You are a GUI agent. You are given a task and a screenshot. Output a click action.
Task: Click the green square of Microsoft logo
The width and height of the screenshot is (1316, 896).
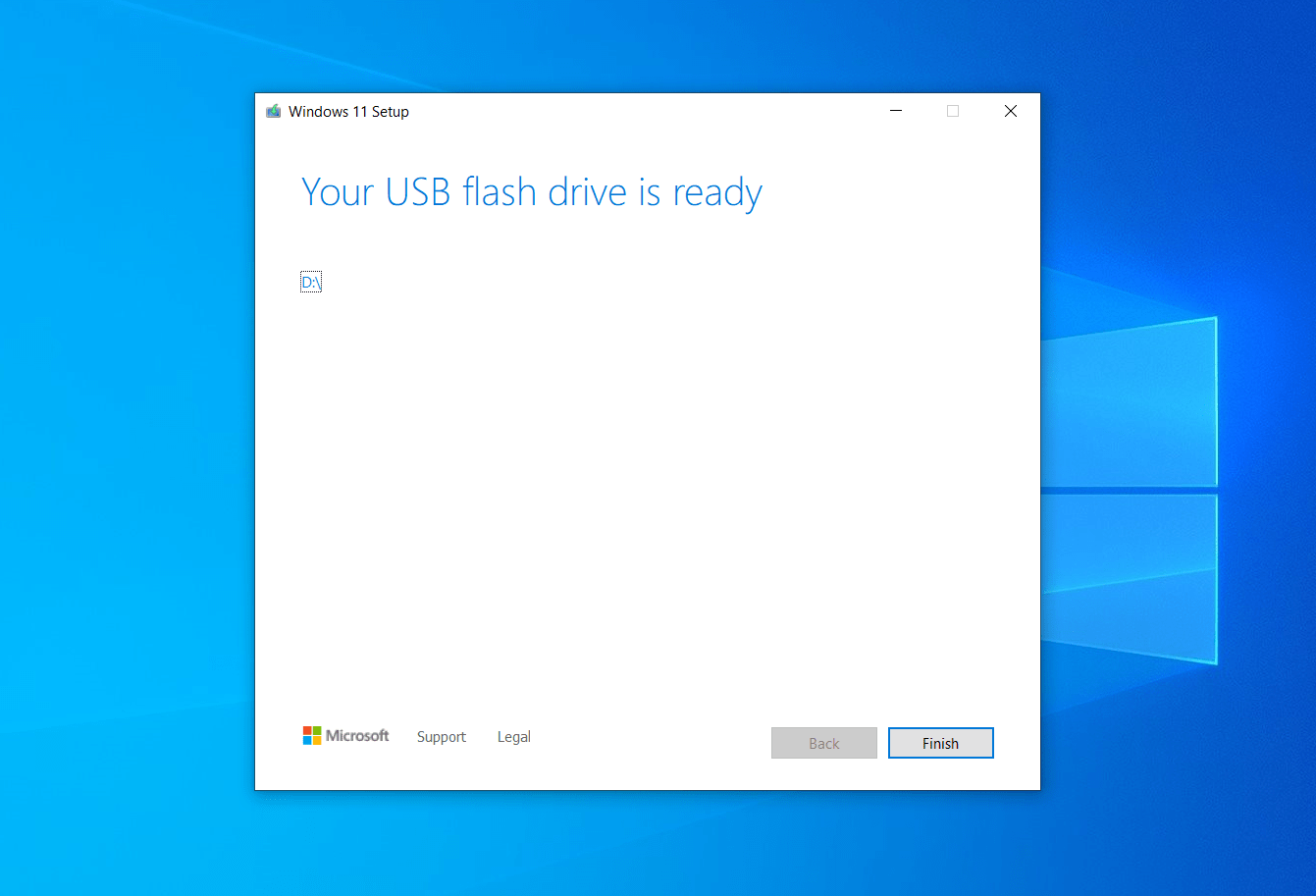coord(317,731)
